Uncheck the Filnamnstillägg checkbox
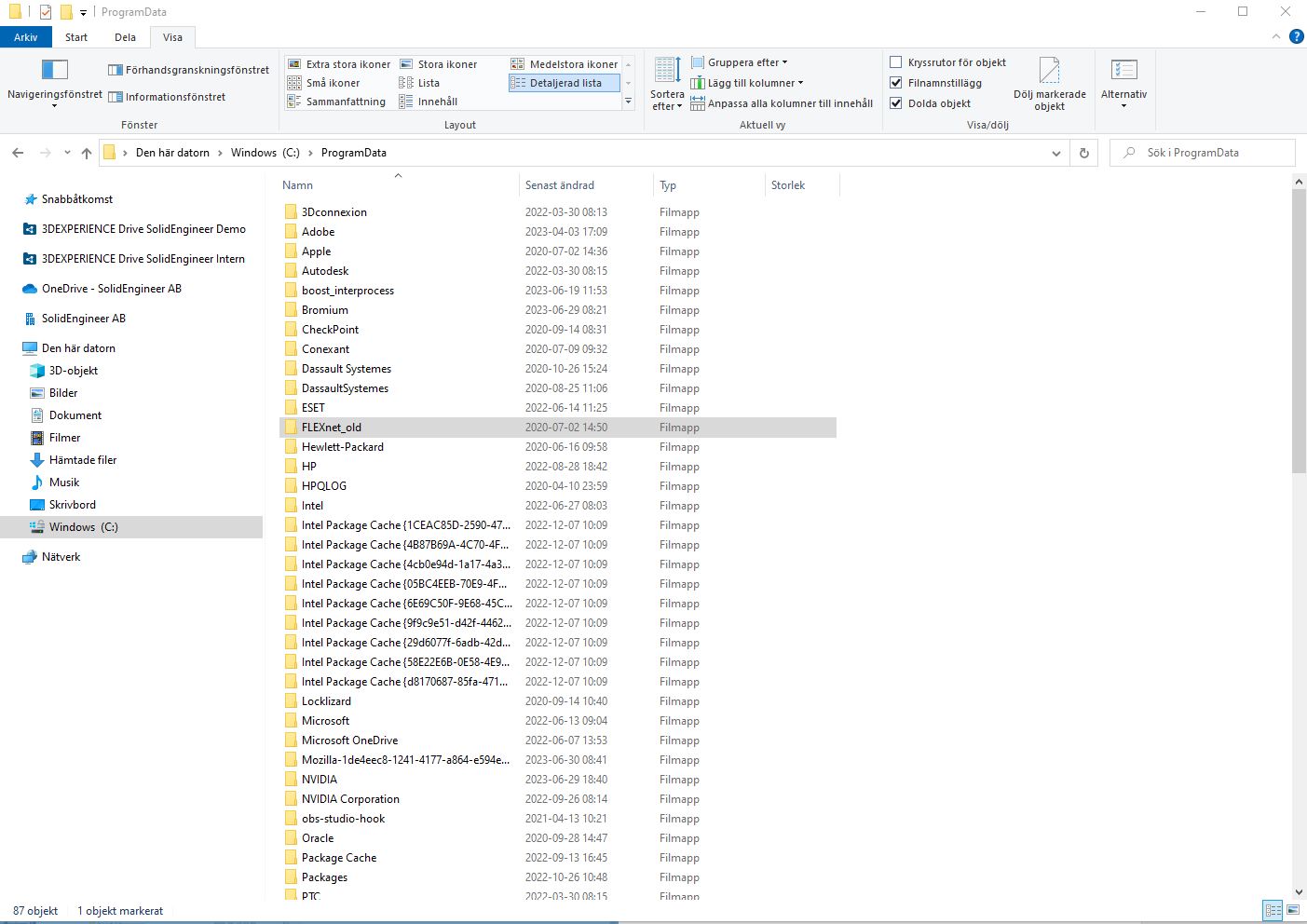 [896, 83]
